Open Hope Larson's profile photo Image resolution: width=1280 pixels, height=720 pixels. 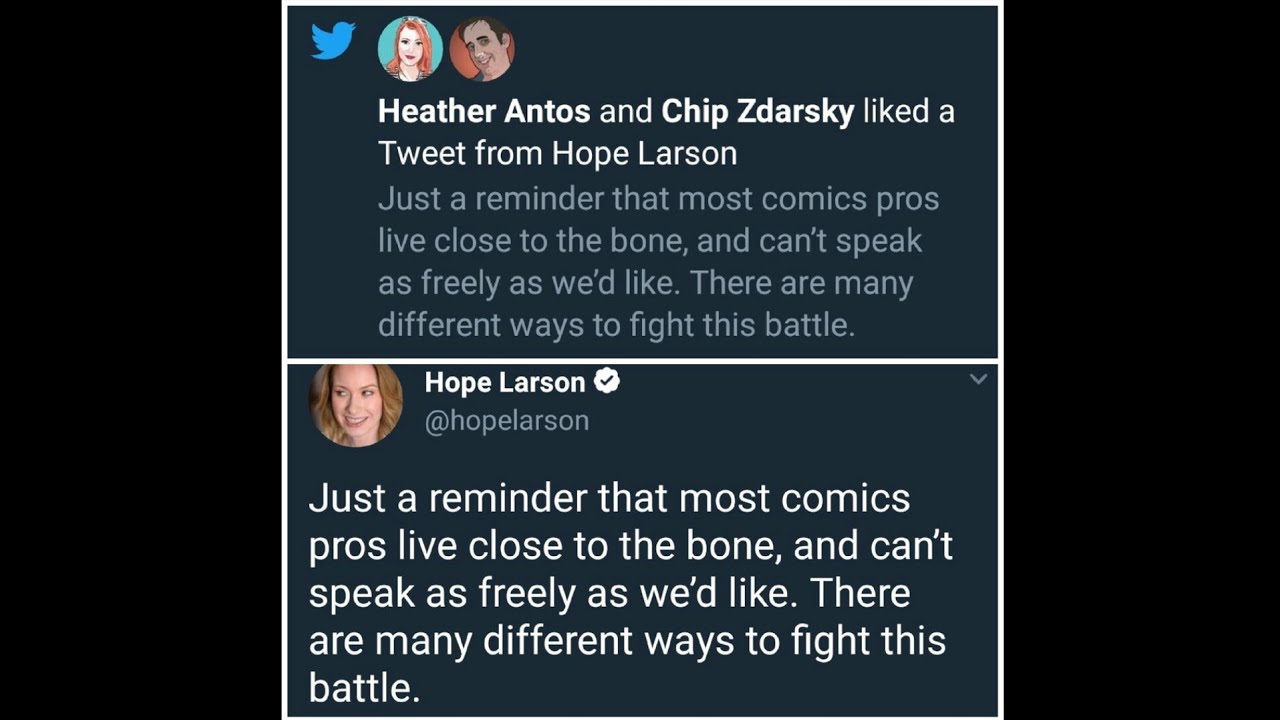pos(355,404)
